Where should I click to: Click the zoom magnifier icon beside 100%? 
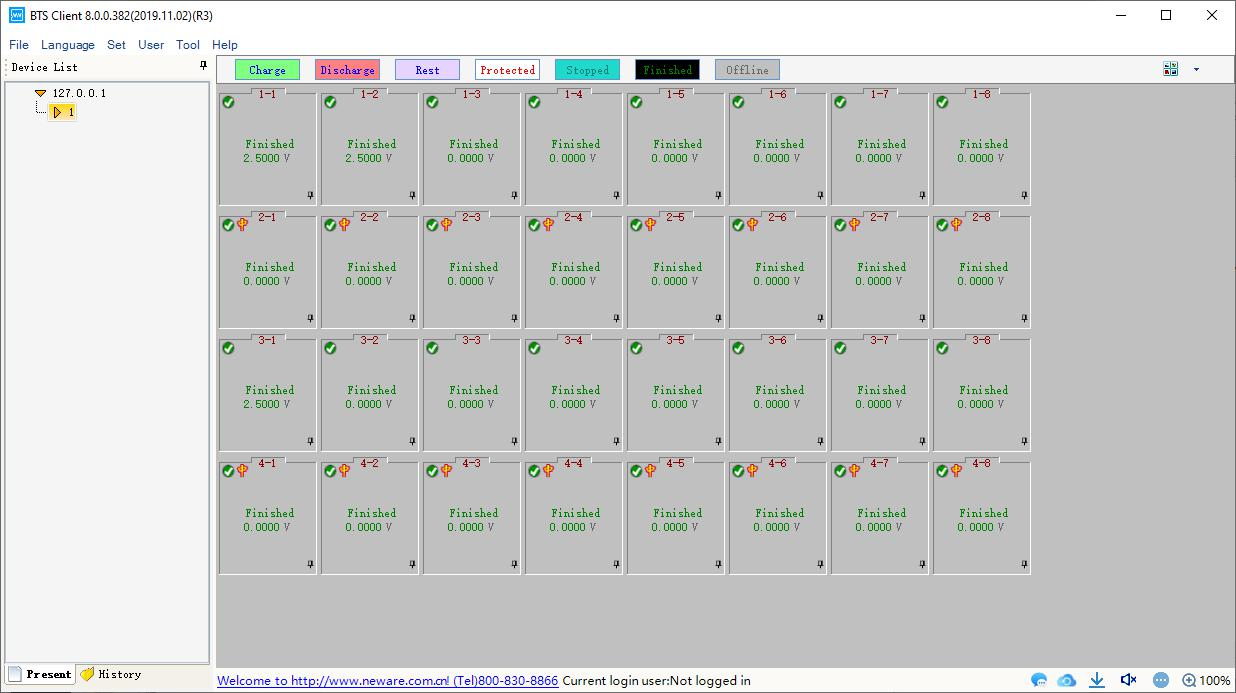1189,681
